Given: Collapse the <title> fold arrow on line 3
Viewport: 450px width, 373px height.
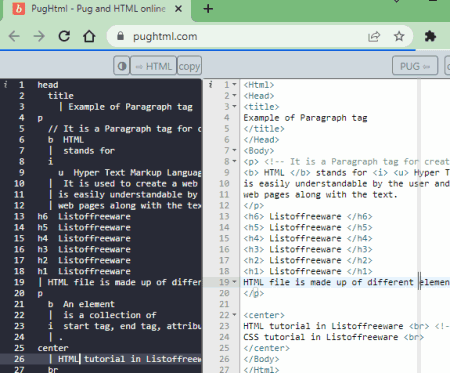Looking at the screenshot, I should tap(234, 107).
